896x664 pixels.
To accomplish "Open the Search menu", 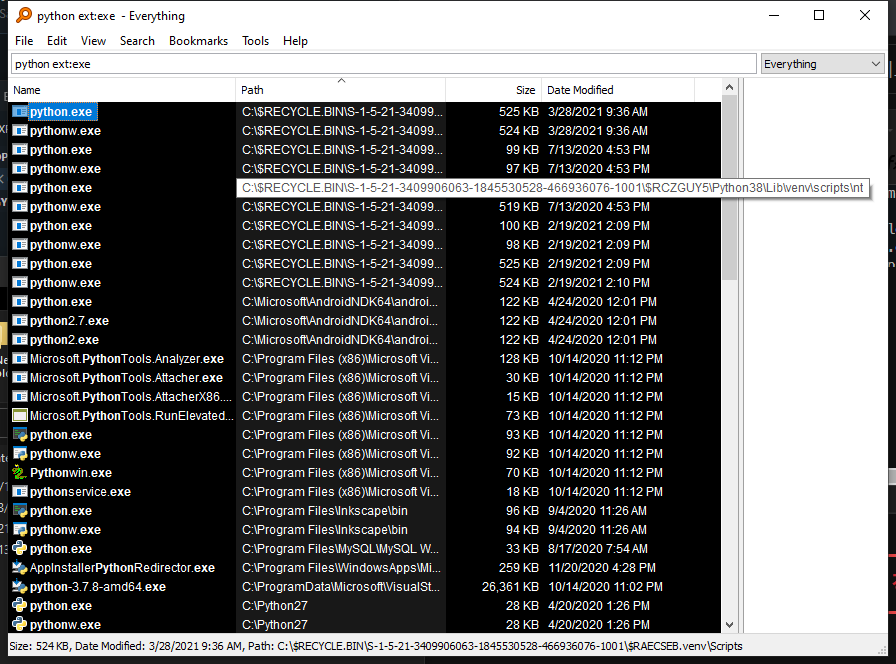I will click(137, 41).
